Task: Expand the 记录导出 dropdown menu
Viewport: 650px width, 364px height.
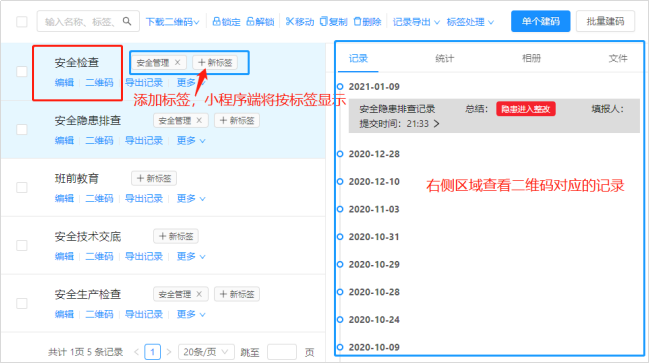Action: [x=416, y=22]
